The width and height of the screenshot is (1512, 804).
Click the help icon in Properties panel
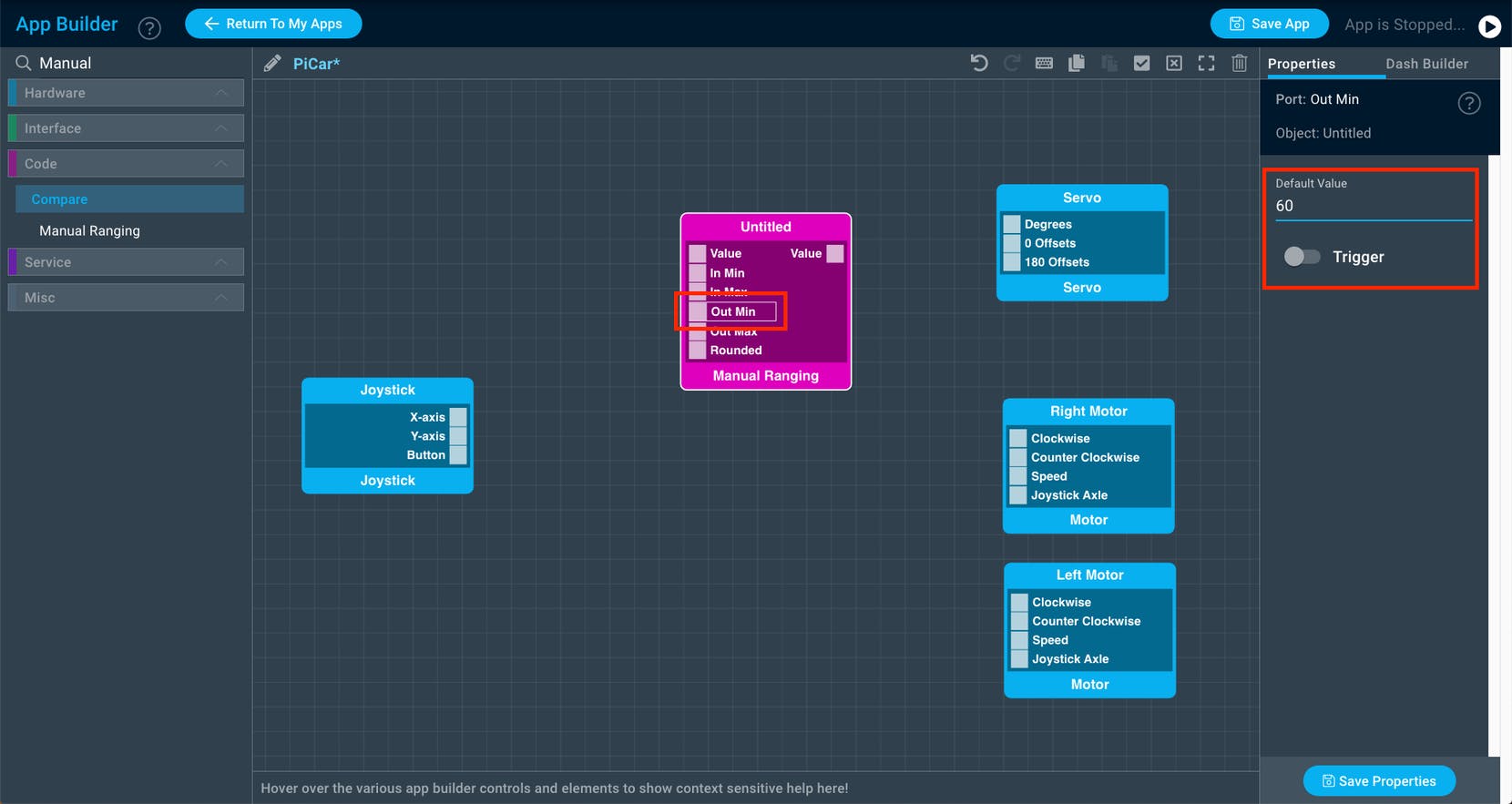pos(1469,103)
